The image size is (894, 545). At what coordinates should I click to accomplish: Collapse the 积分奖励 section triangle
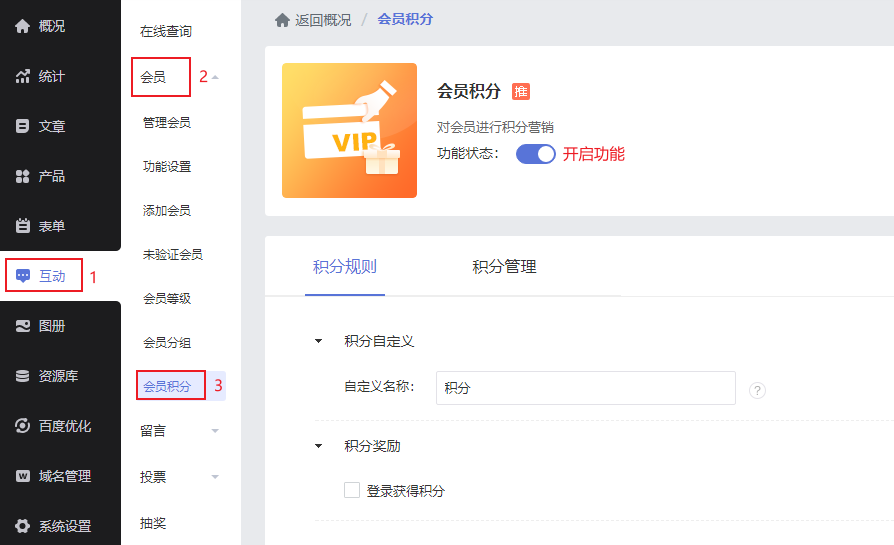pyautogui.click(x=319, y=446)
